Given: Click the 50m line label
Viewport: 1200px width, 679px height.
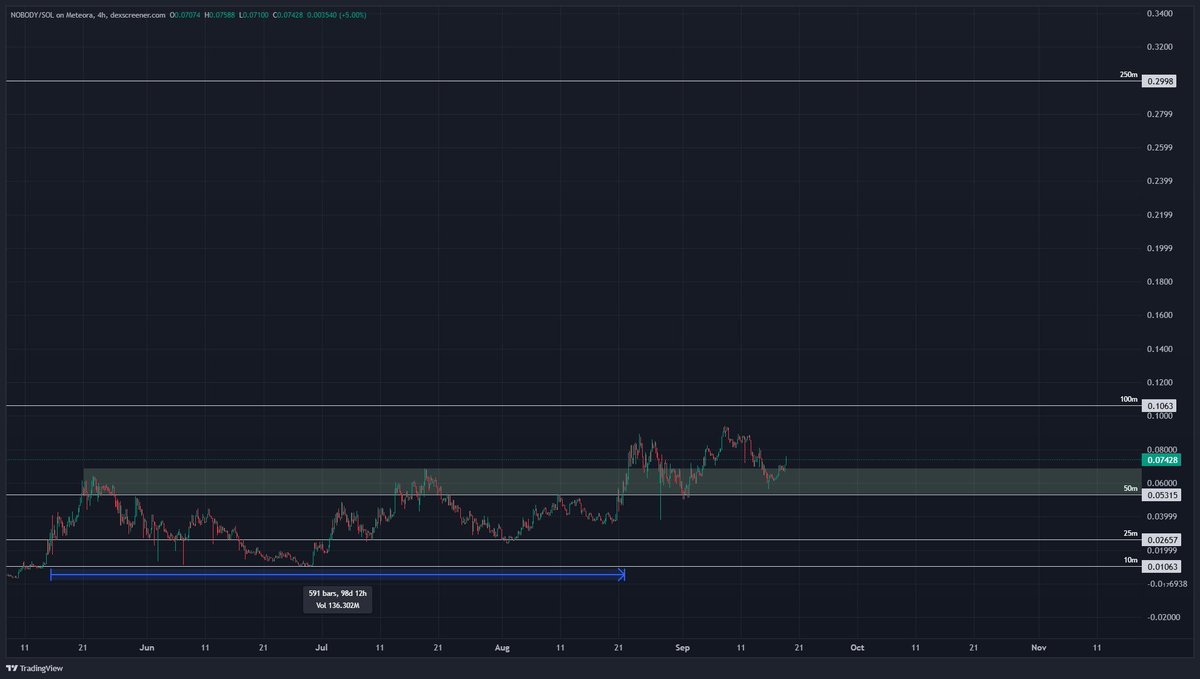Looking at the screenshot, I should [1131, 489].
